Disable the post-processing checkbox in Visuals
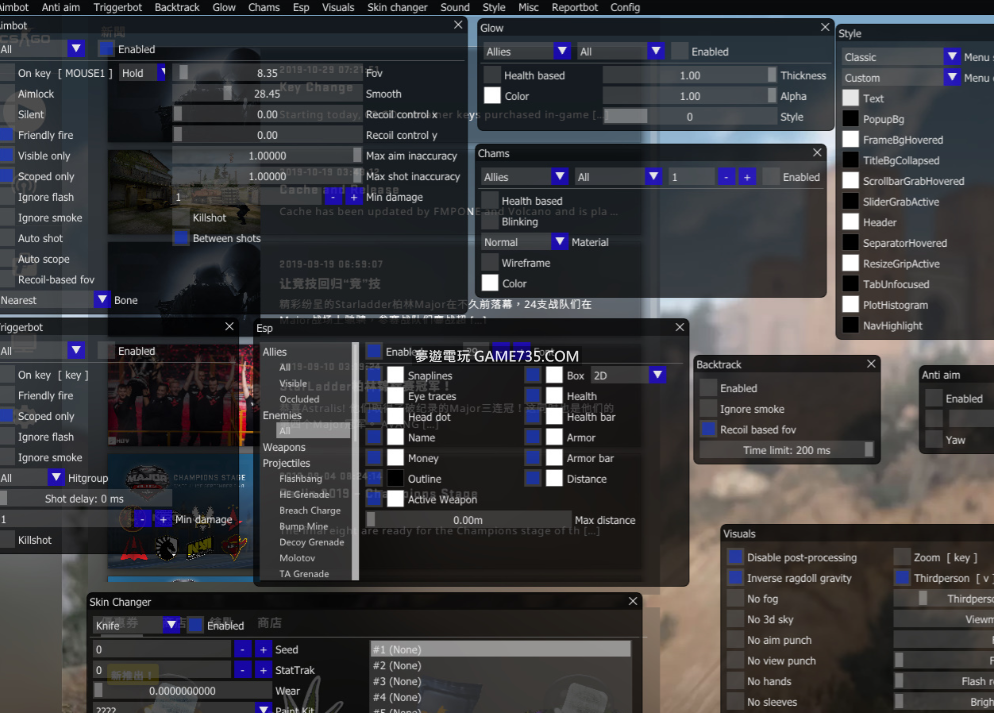Image resolution: width=994 pixels, height=713 pixels. click(x=736, y=557)
